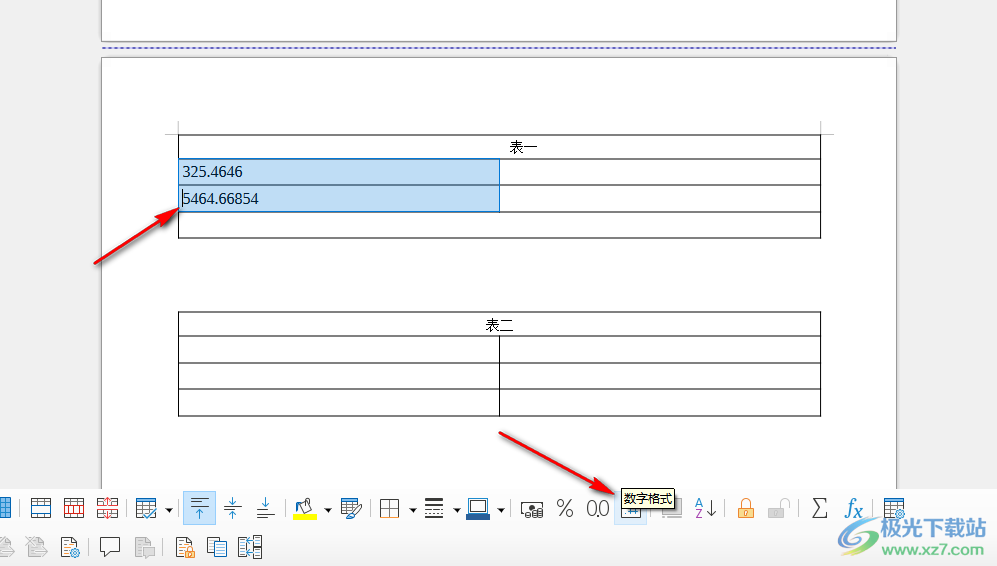
Task: Click cell containing 5464.66854
Action: (339, 198)
